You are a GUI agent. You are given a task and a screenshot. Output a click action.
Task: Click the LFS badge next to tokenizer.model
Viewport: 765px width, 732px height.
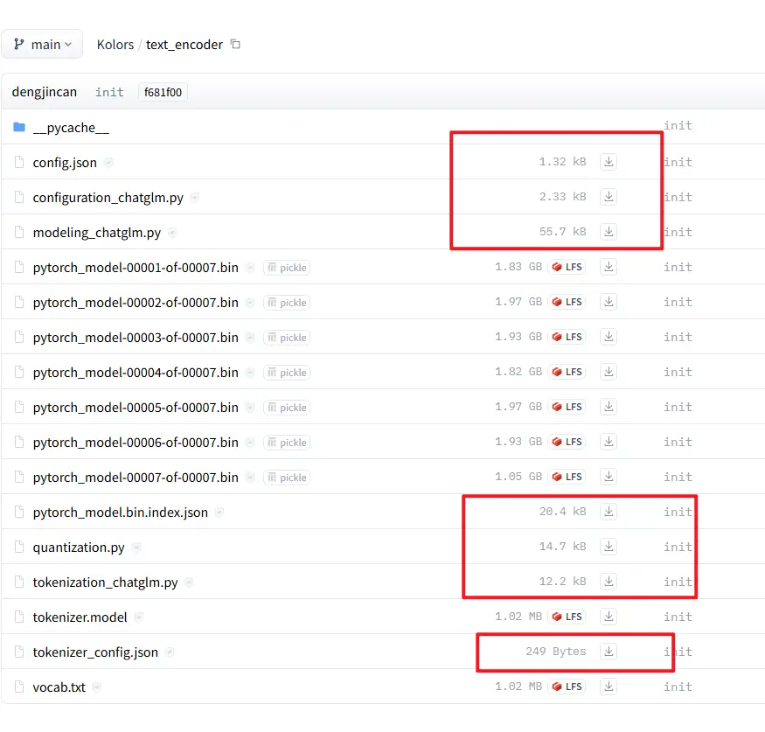[566, 617]
